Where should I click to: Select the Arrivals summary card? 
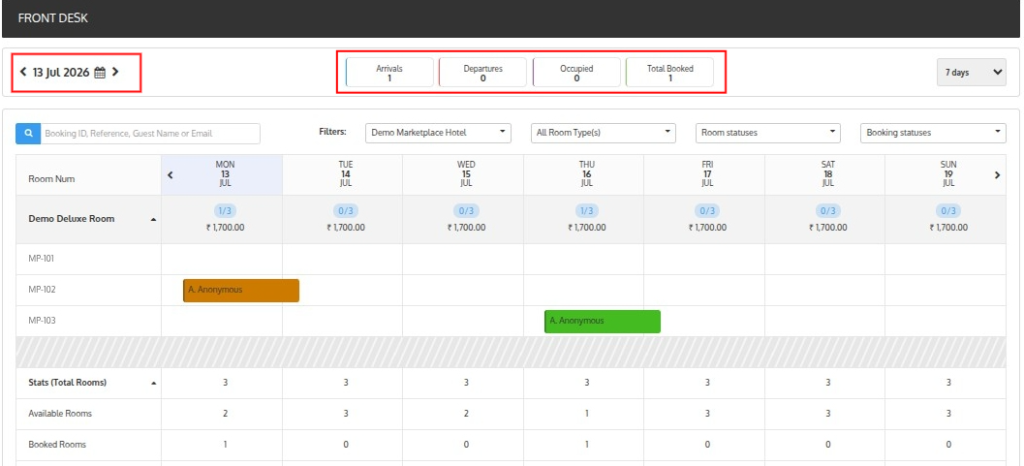[389, 72]
